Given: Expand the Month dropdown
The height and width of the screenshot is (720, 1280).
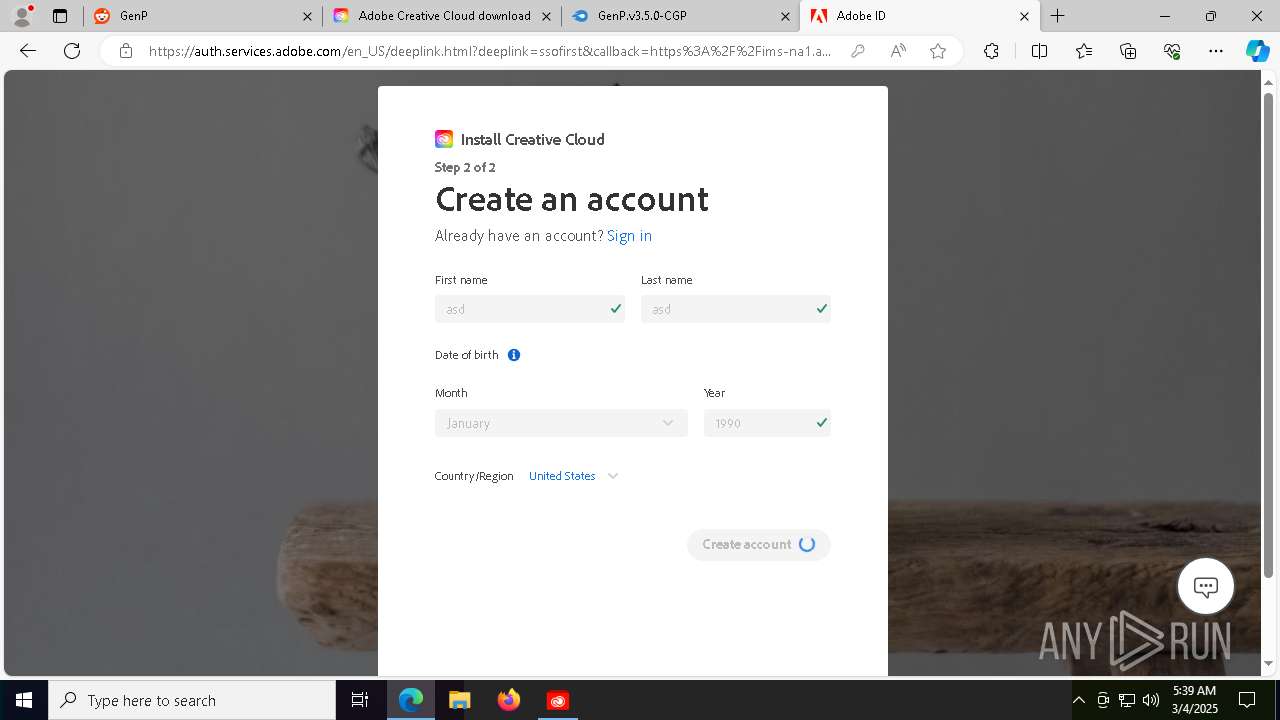Looking at the screenshot, I should tap(561, 423).
